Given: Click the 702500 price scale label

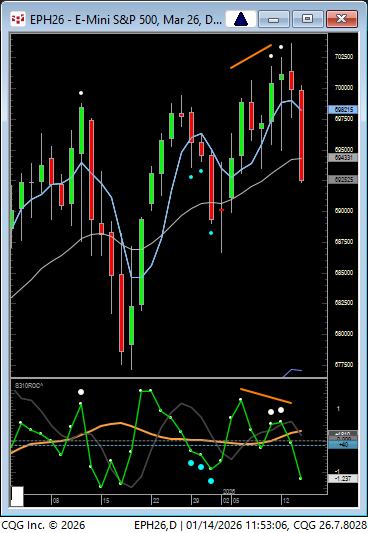Looking at the screenshot, I should tap(344, 57).
